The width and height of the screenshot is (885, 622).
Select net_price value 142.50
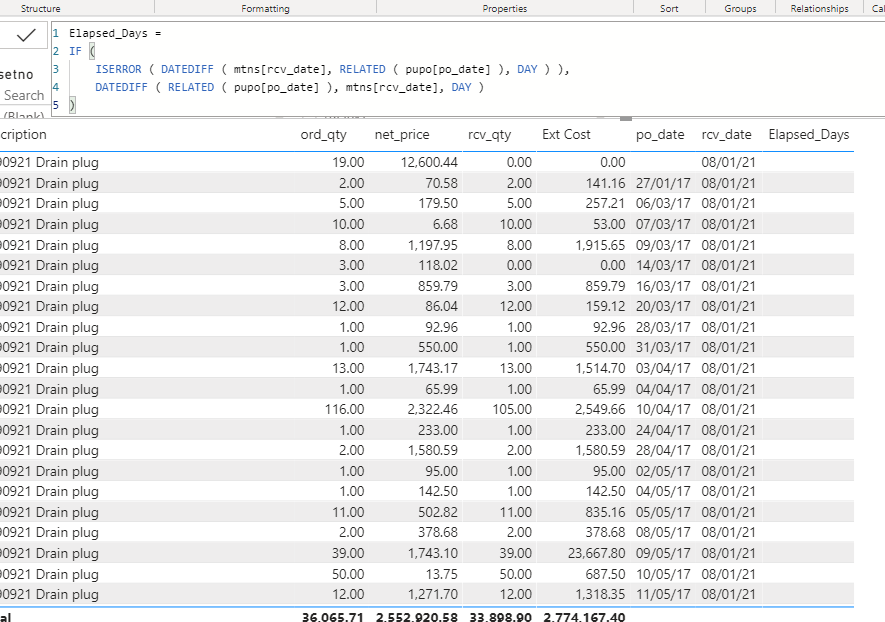437,491
